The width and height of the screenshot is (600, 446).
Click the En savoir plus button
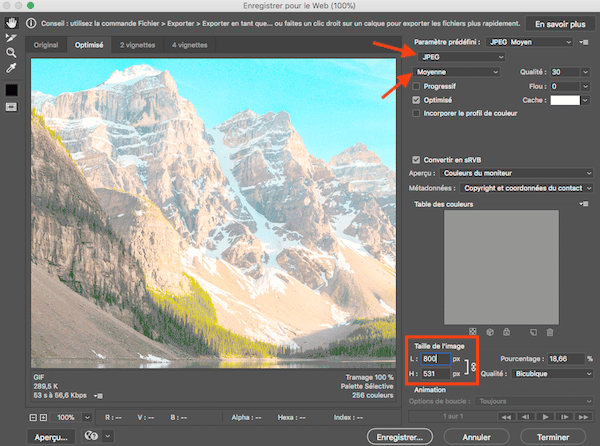tap(559, 22)
